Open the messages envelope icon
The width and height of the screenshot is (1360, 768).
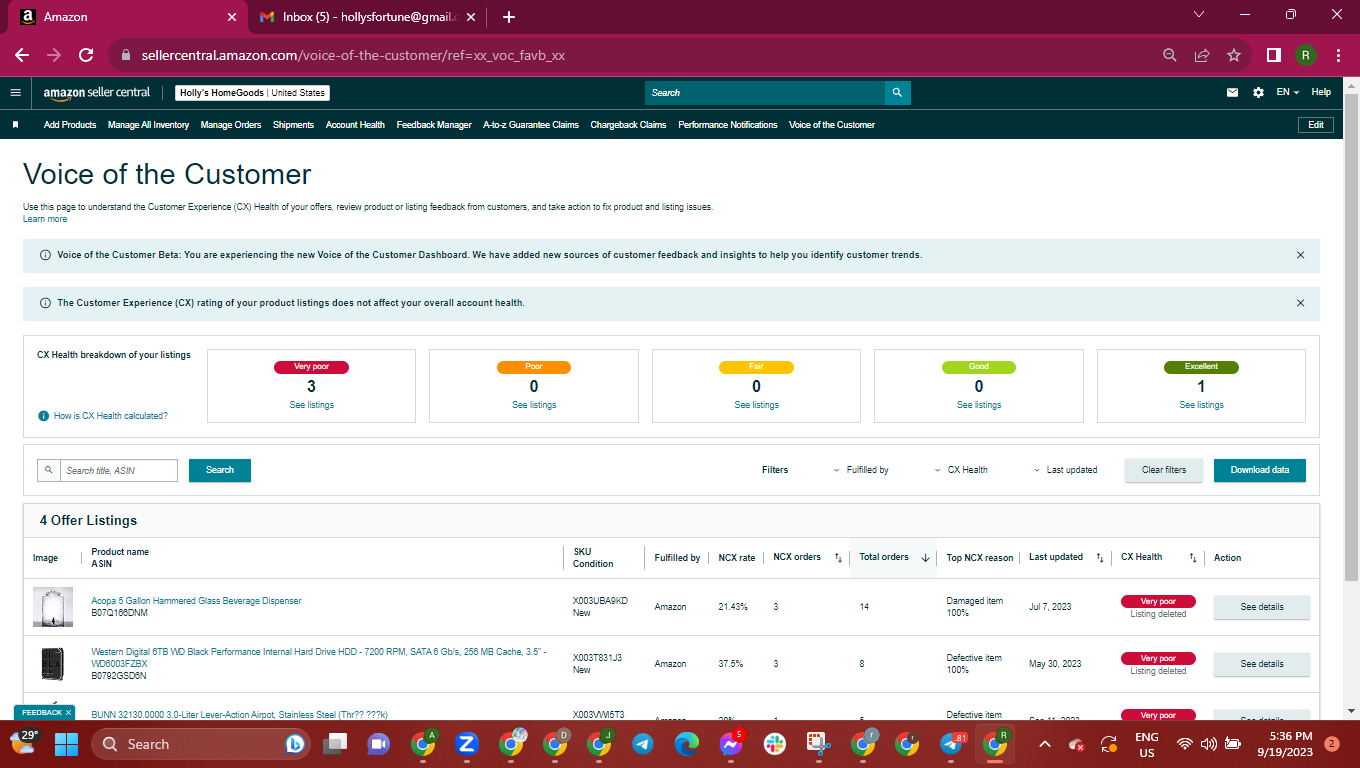pyautogui.click(x=1232, y=92)
